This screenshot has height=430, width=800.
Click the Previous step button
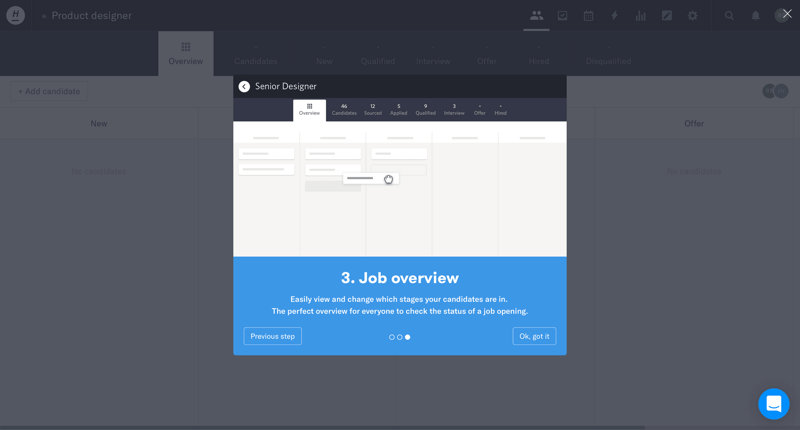click(x=272, y=336)
